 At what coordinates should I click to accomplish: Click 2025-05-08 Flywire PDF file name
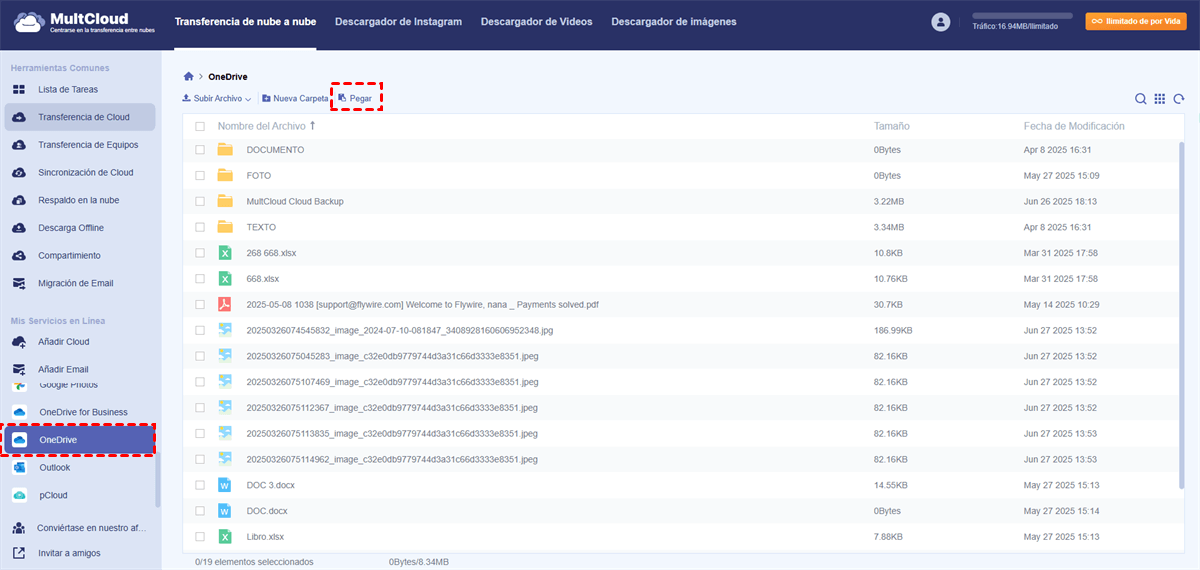[x=423, y=304]
